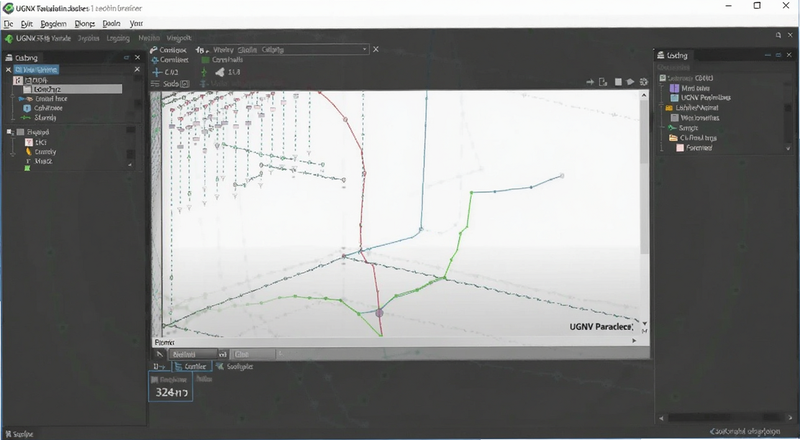Image resolution: width=800 pixels, height=440 pixels.
Task: Select the purple node on the red curve
Action: click(379, 313)
